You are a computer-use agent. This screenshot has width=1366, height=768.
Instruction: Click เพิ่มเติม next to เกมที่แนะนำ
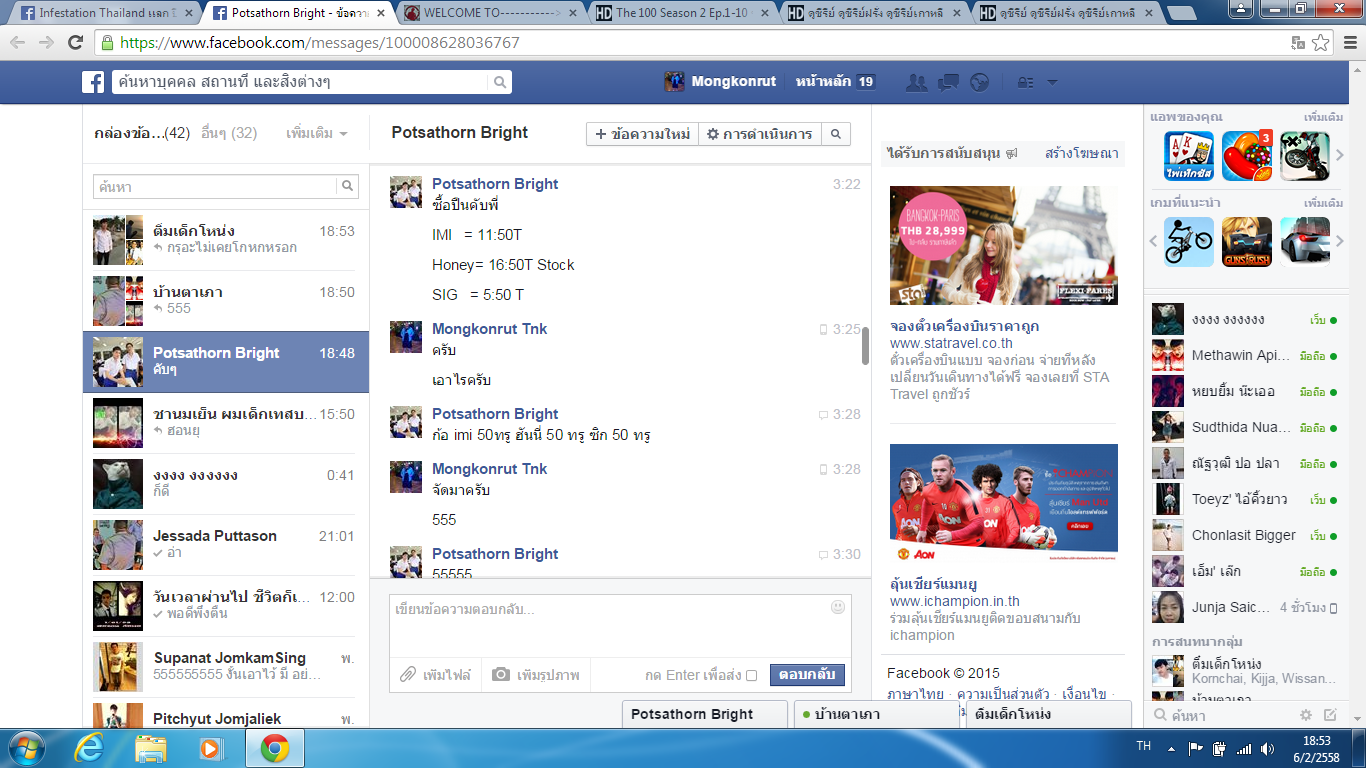(1322, 203)
